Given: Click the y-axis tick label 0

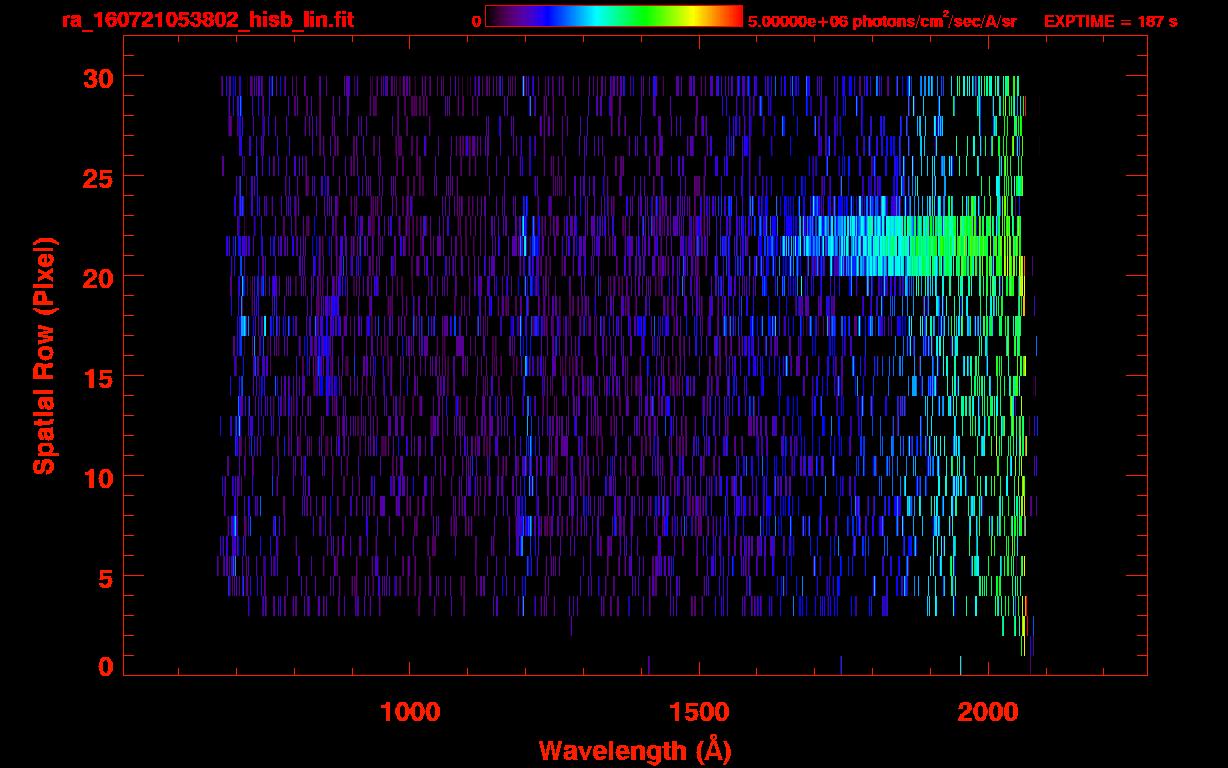Looking at the screenshot, I should point(105,666).
